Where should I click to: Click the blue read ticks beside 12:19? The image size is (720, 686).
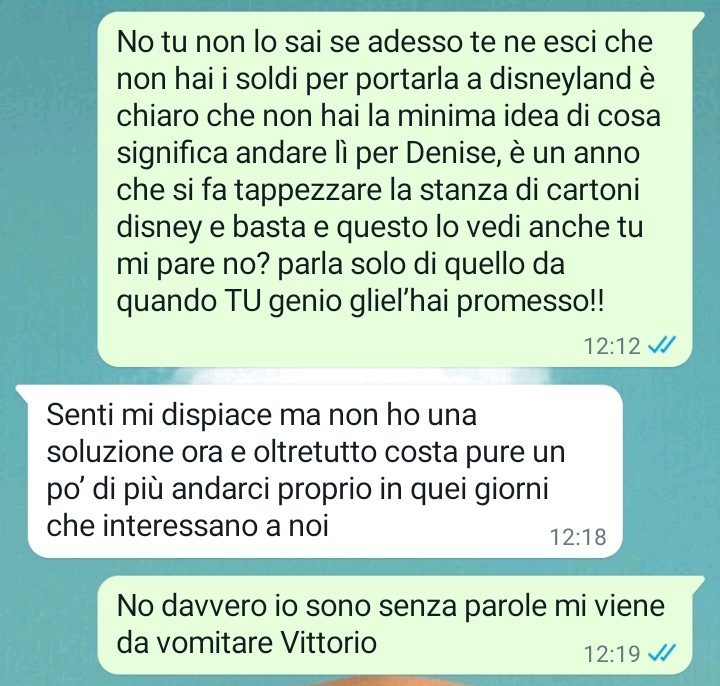click(661, 652)
